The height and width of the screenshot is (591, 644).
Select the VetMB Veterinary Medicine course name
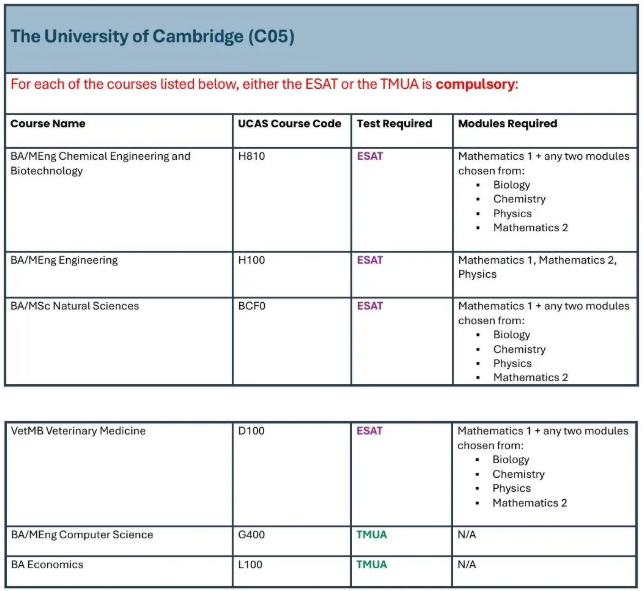click(78, 431)
